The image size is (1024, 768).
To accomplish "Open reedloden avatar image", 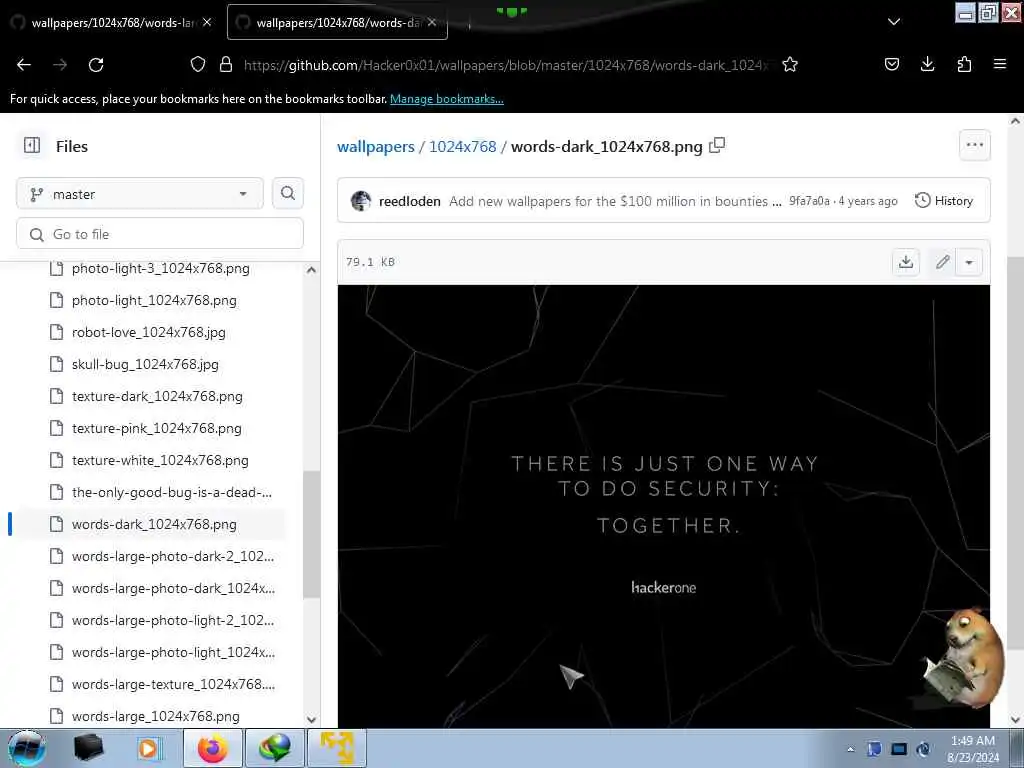I will tap(361, 200).
